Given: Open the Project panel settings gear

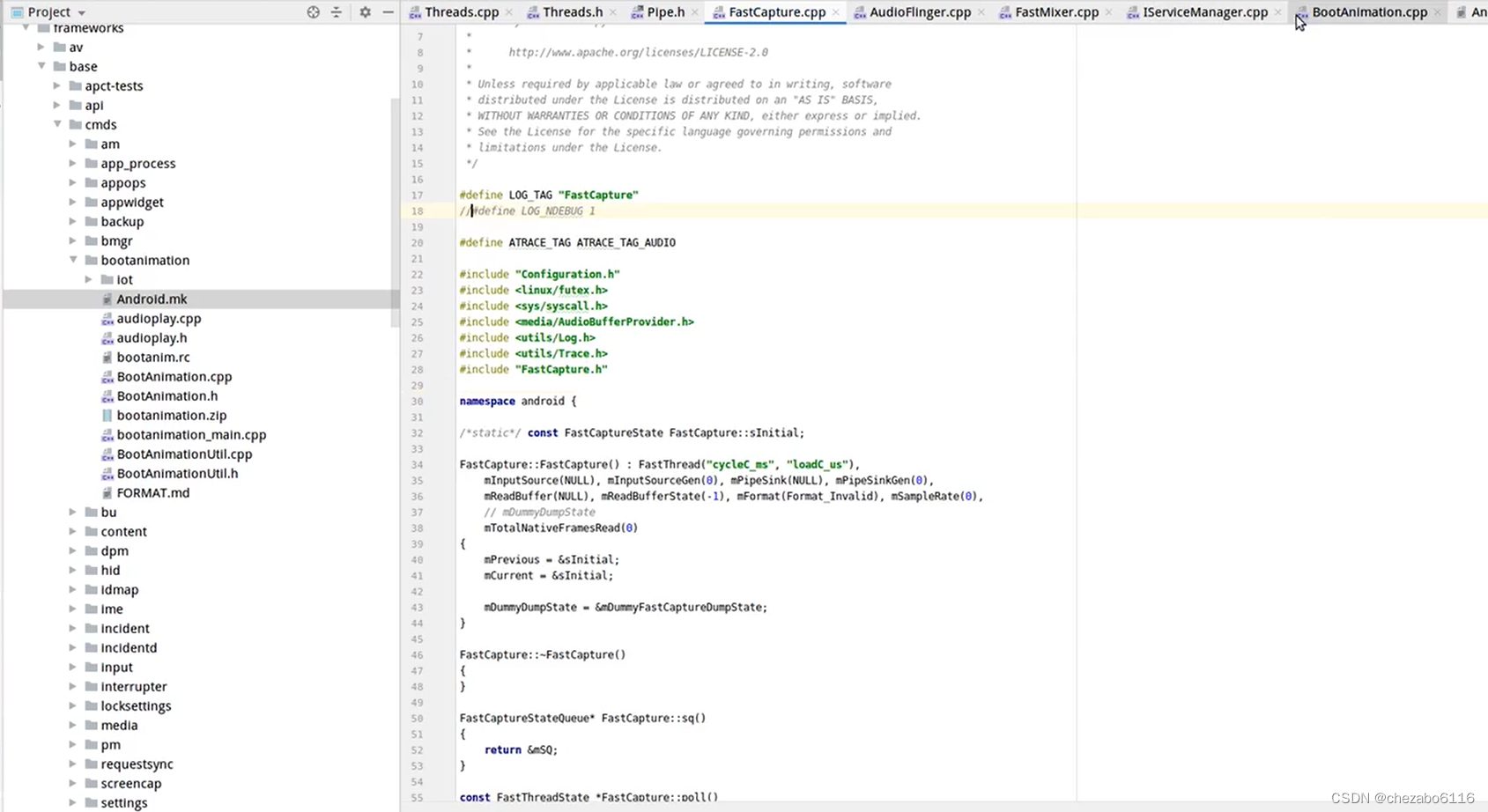Looking at the screenshot, I should tap(364, 12).
